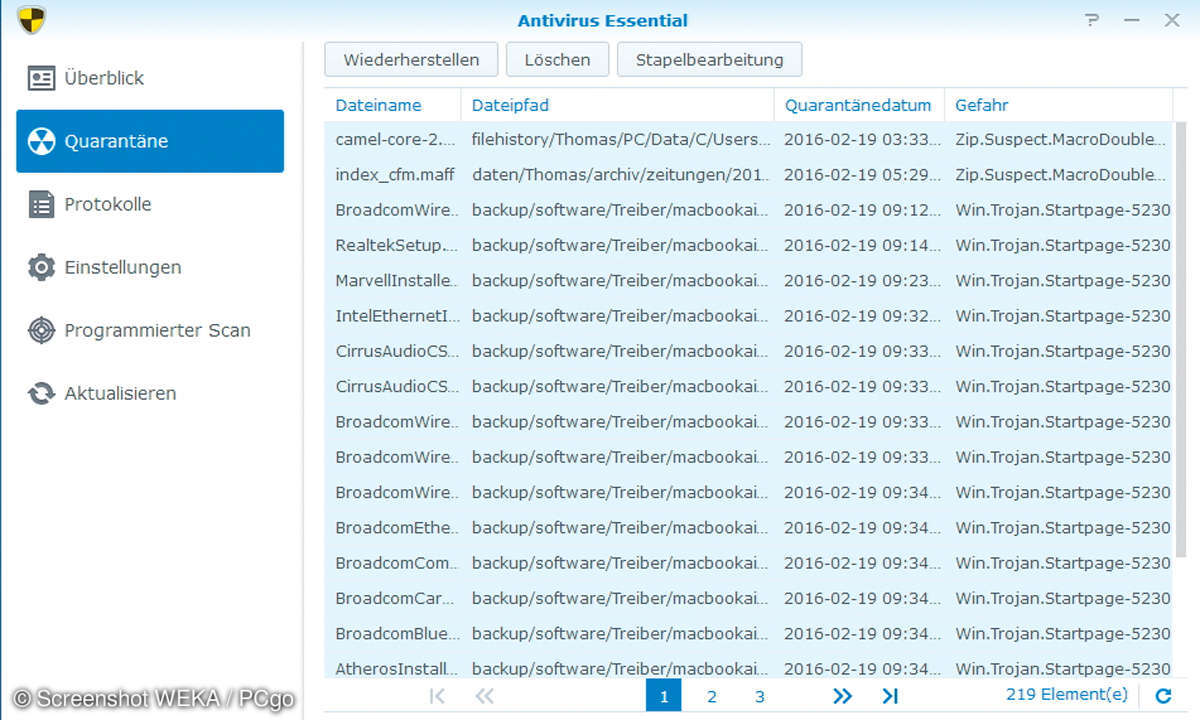Click date 2016-02-19 09:12 cell

[x=862, y=210]
